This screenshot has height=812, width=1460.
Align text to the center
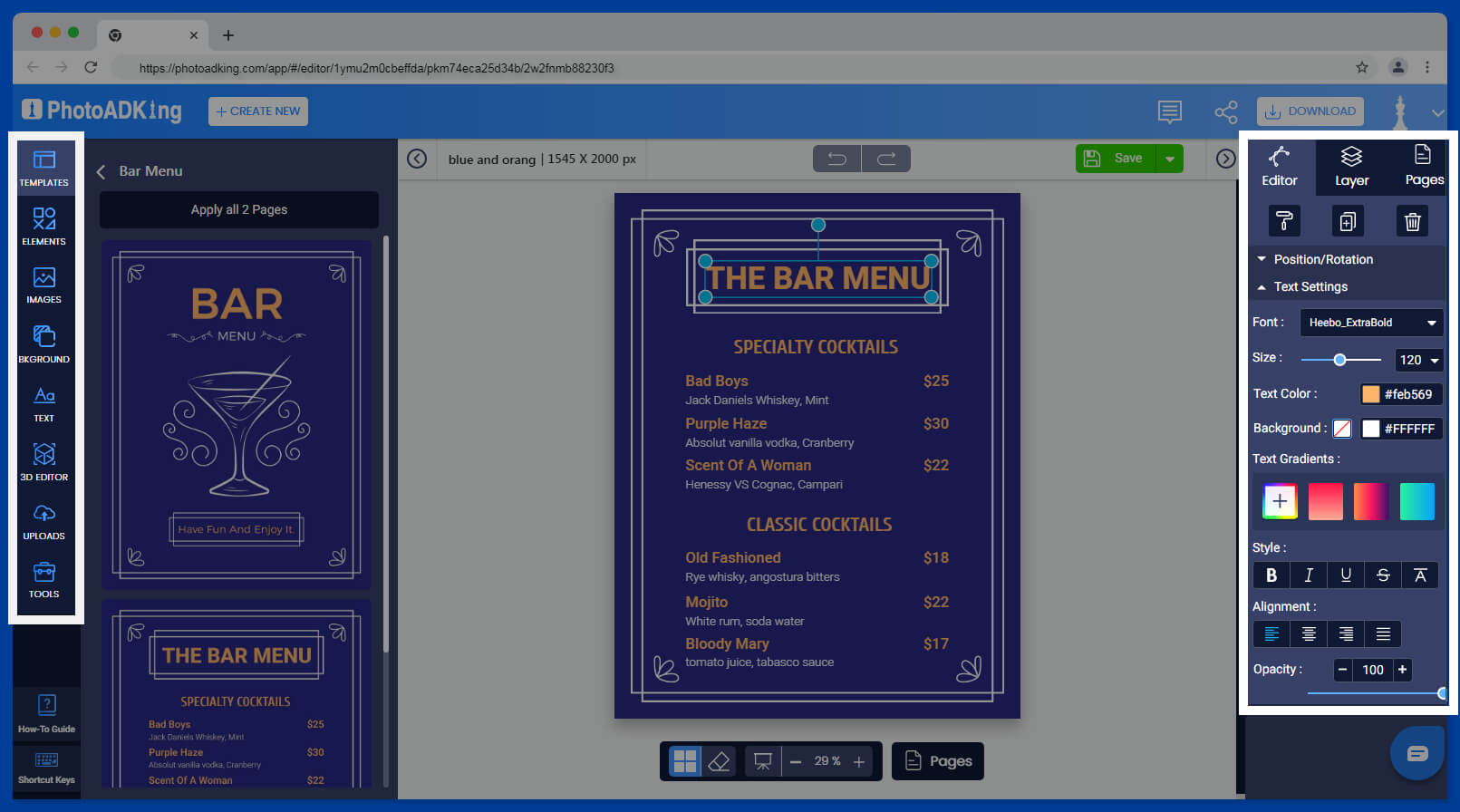point(1309,633)
